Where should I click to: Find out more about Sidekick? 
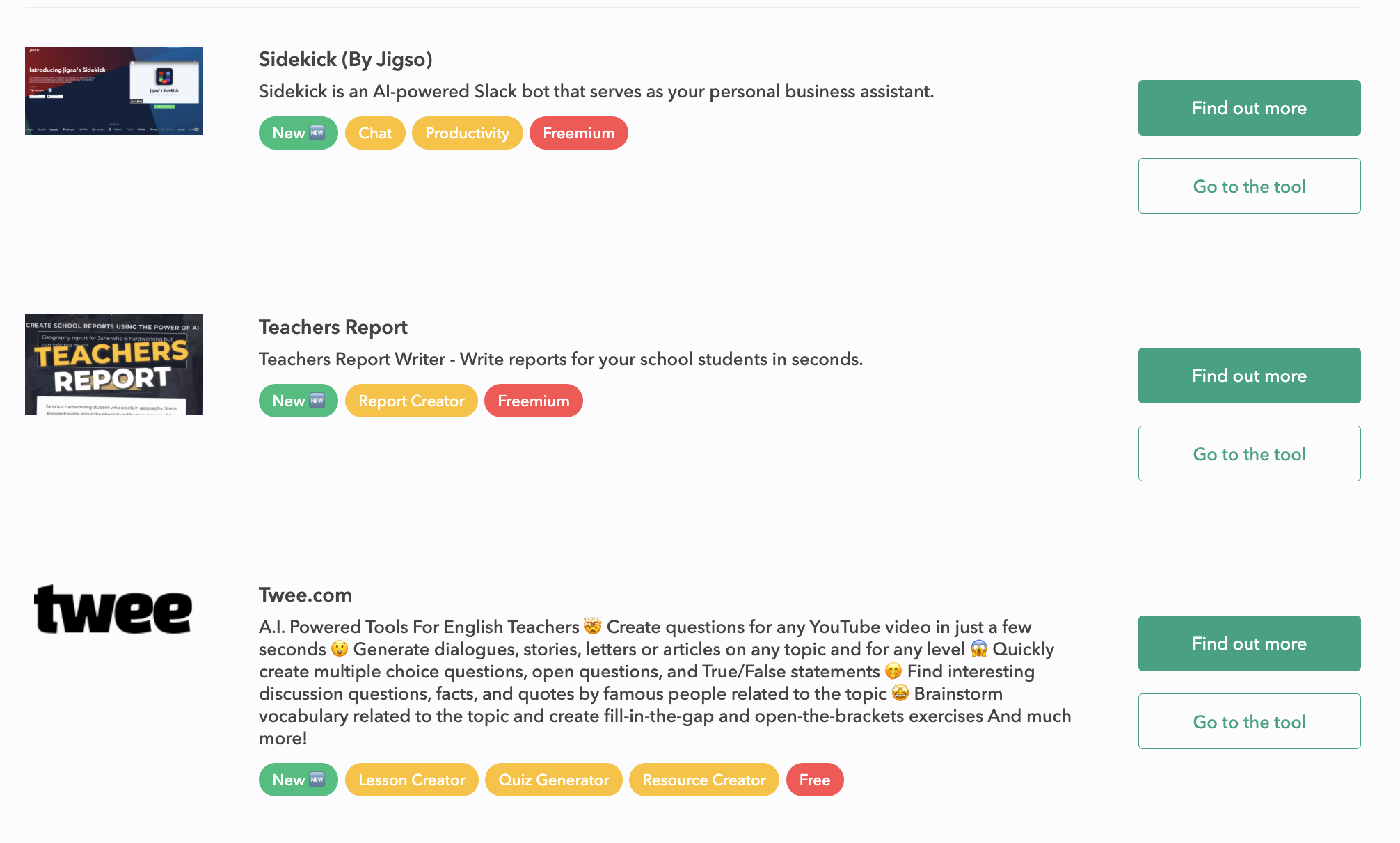tap(1250, 108)
